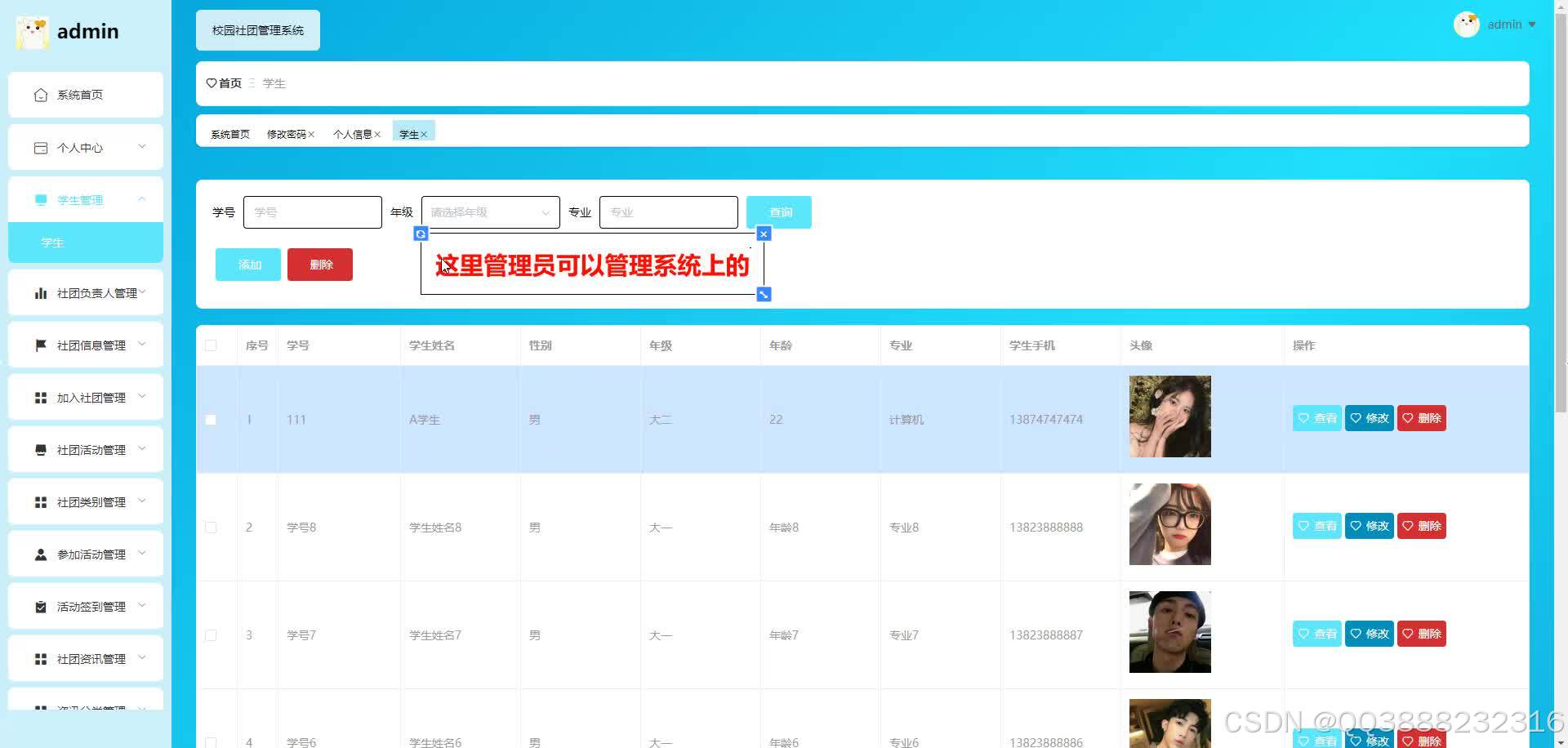Expand the 活动签到管理 chevron
The width and height of the screenshot is (1568, 748).
click(x=142, y=606)
